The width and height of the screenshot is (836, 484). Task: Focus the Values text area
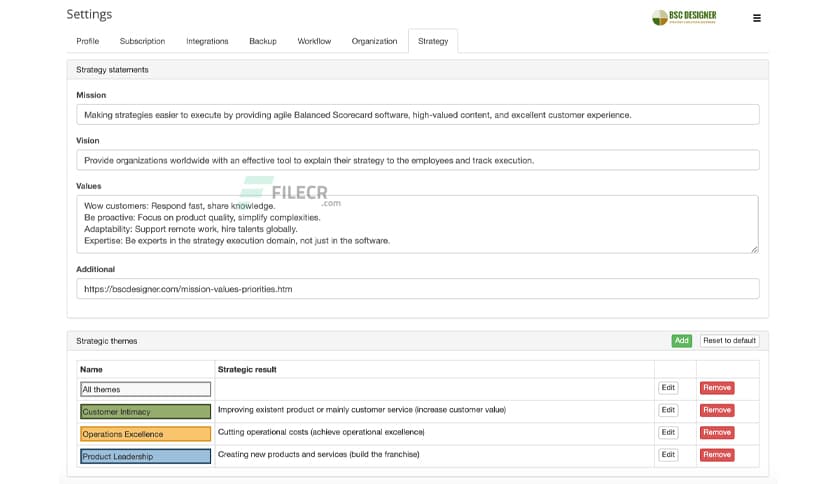coord(417,223)
